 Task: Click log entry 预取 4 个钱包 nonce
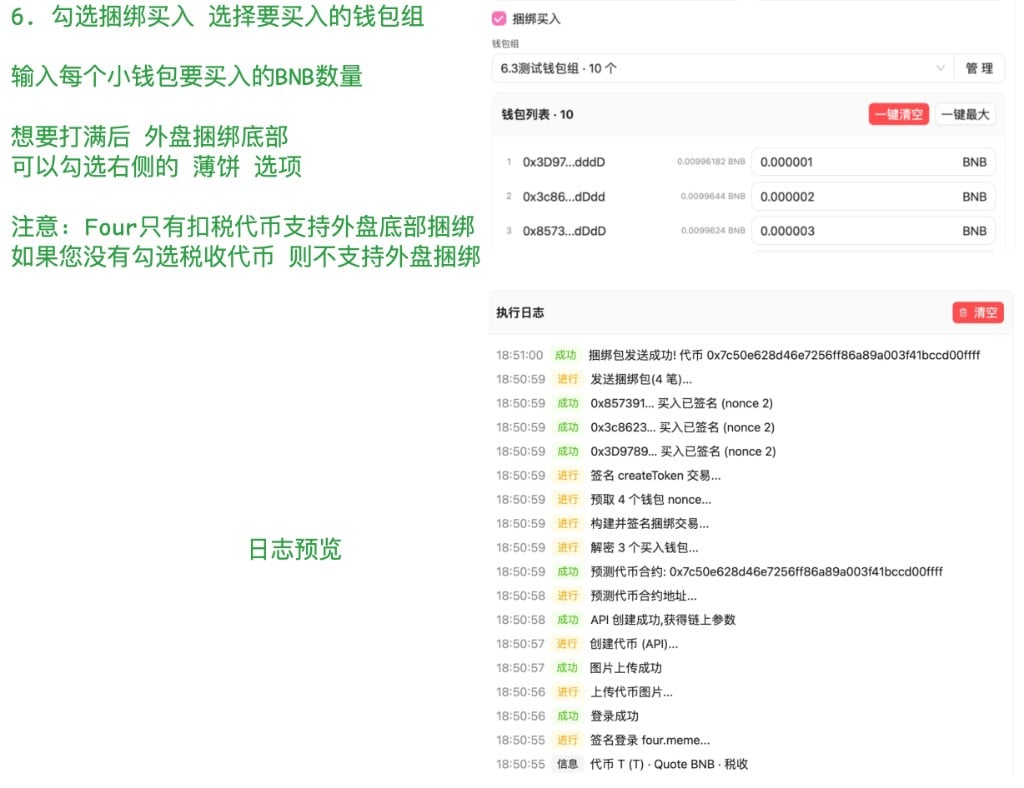[650, 500]
